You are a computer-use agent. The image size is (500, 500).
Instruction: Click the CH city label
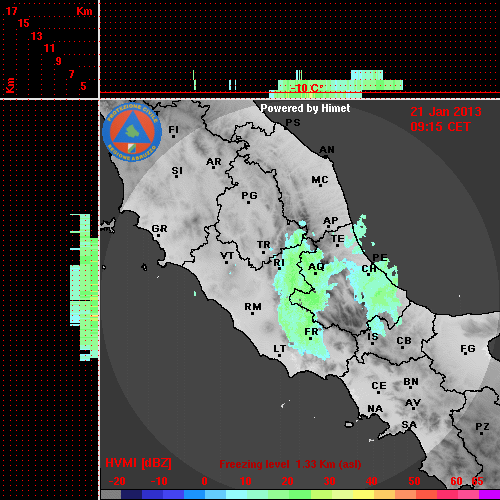(x=369, y=269)
